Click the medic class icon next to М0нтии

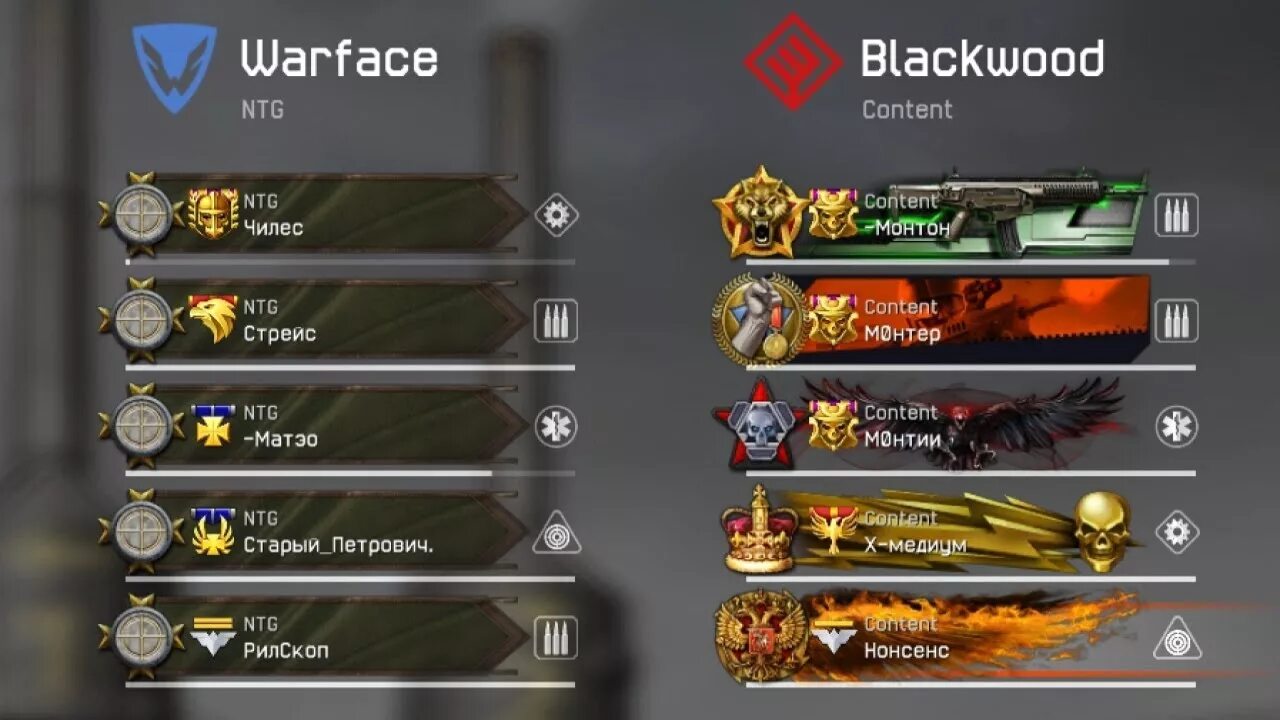[1177, 427]
